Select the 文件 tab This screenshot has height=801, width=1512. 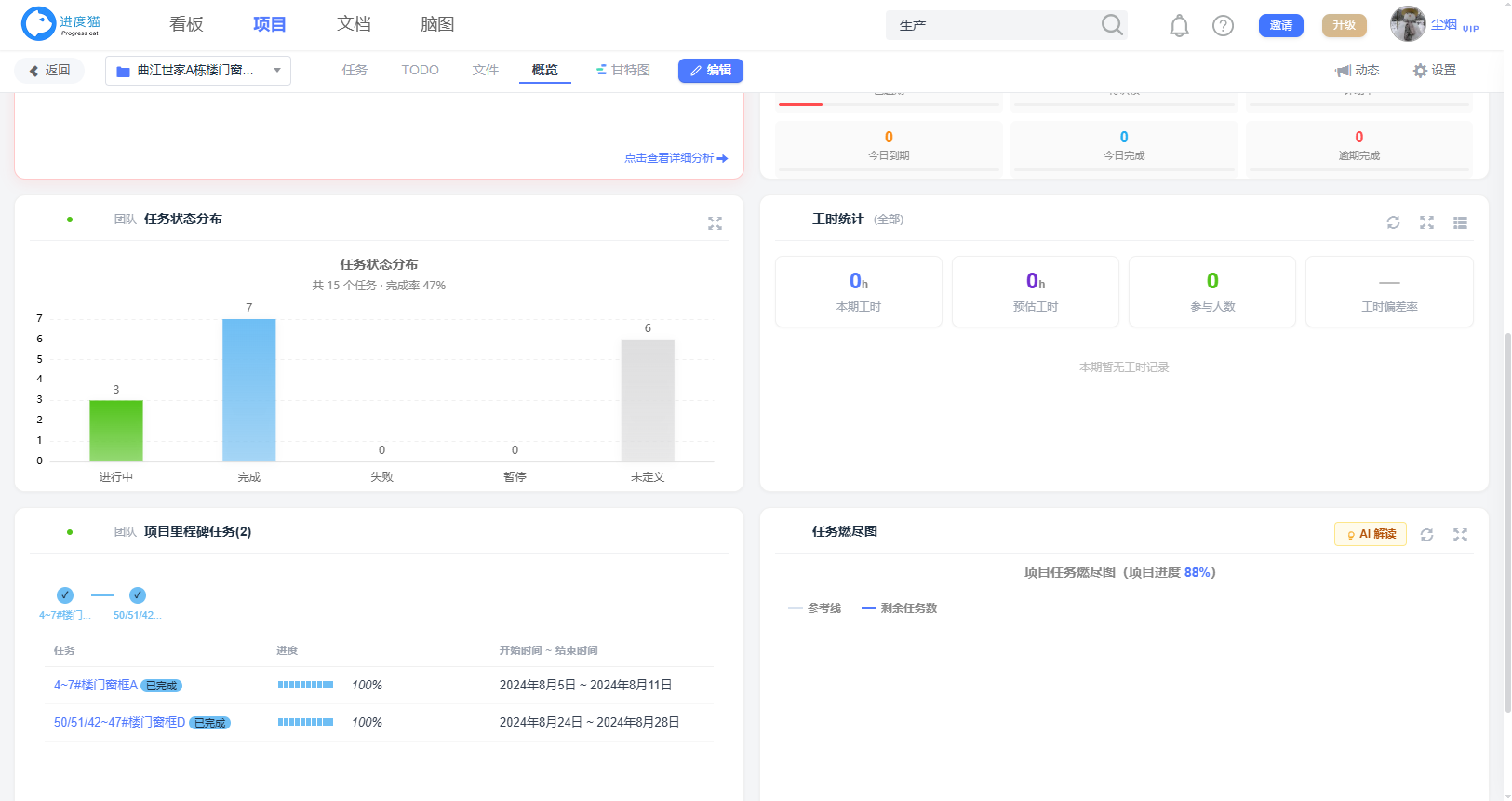pos(486,70)
